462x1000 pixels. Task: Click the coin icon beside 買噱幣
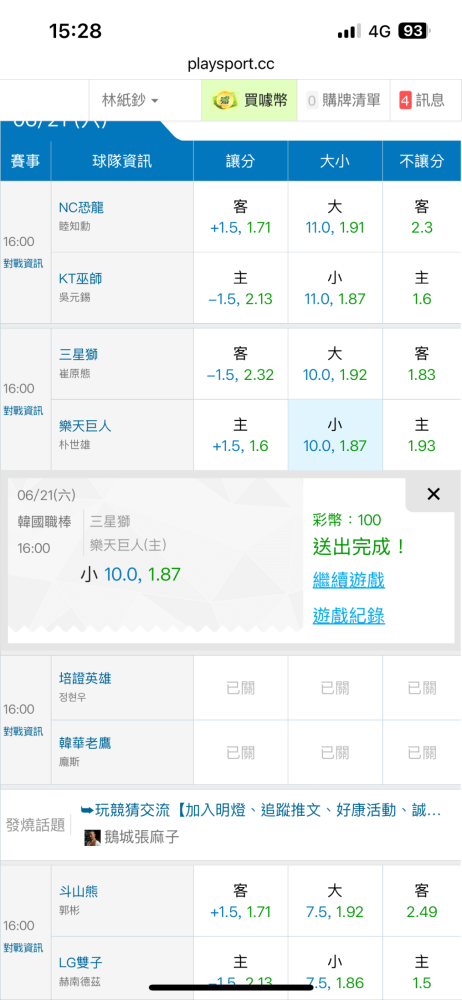pyautogui.click(x=224, y=100)
